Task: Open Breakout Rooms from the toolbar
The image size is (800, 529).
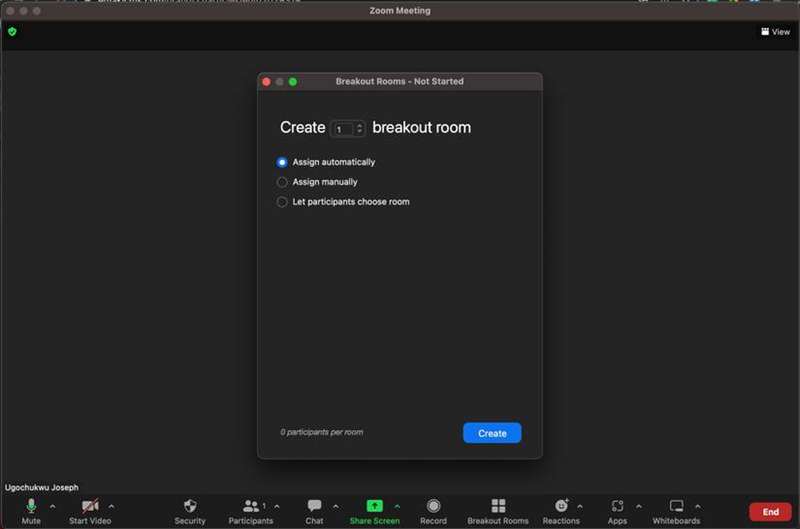Action: click(x=498, y=507)
